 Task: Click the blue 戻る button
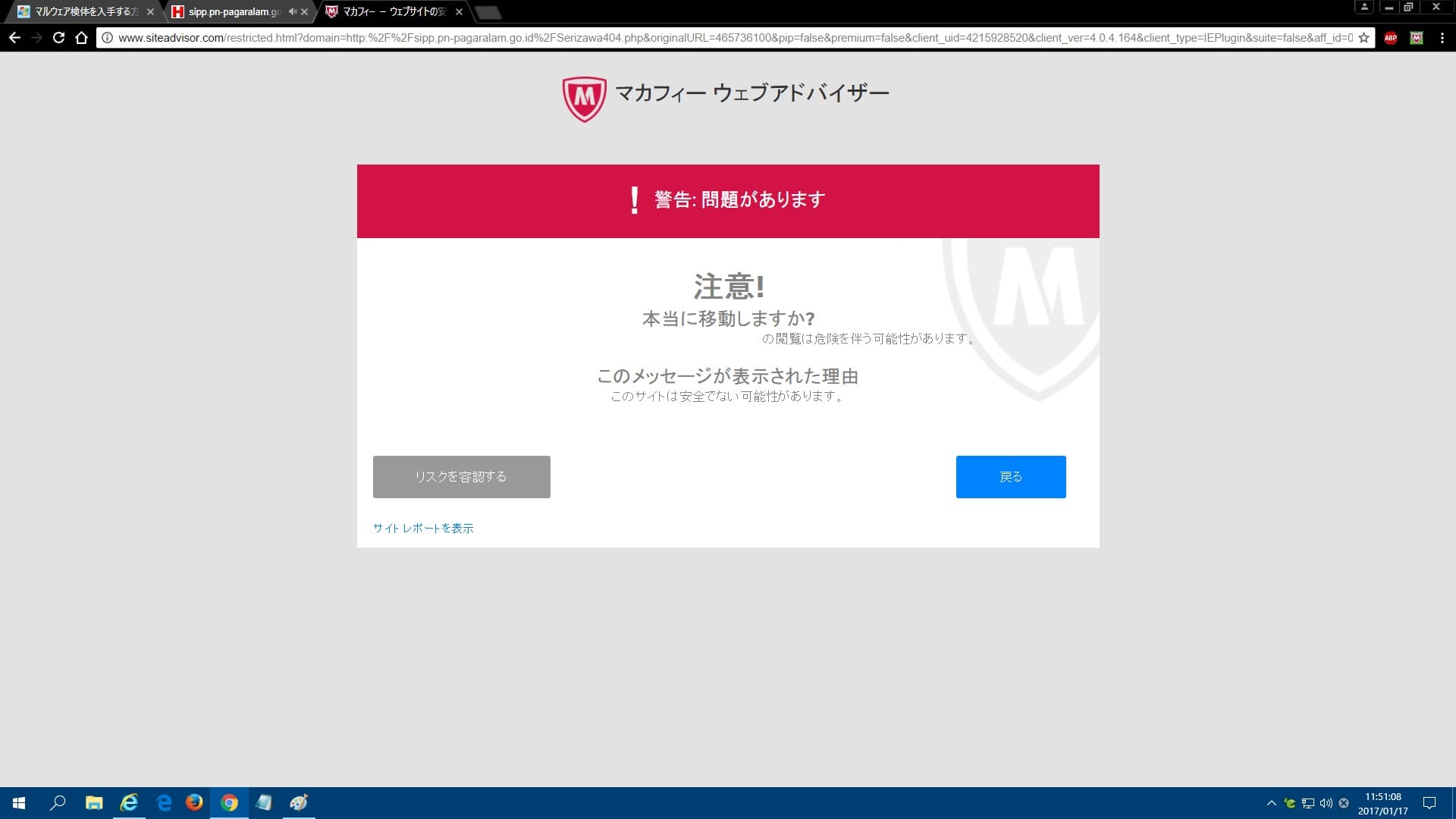coord(1011,476)
